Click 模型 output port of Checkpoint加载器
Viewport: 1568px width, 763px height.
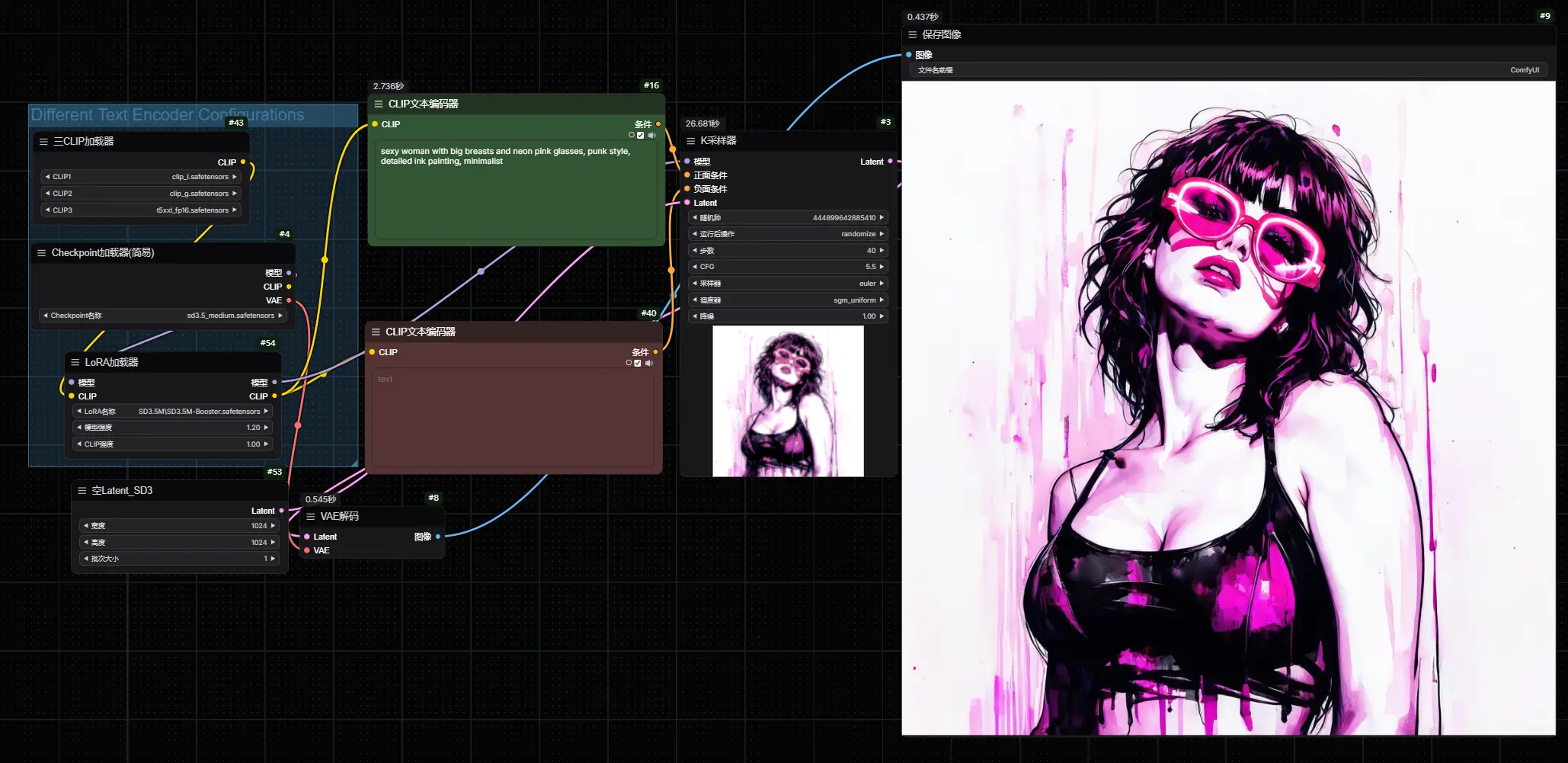[289, 273]
